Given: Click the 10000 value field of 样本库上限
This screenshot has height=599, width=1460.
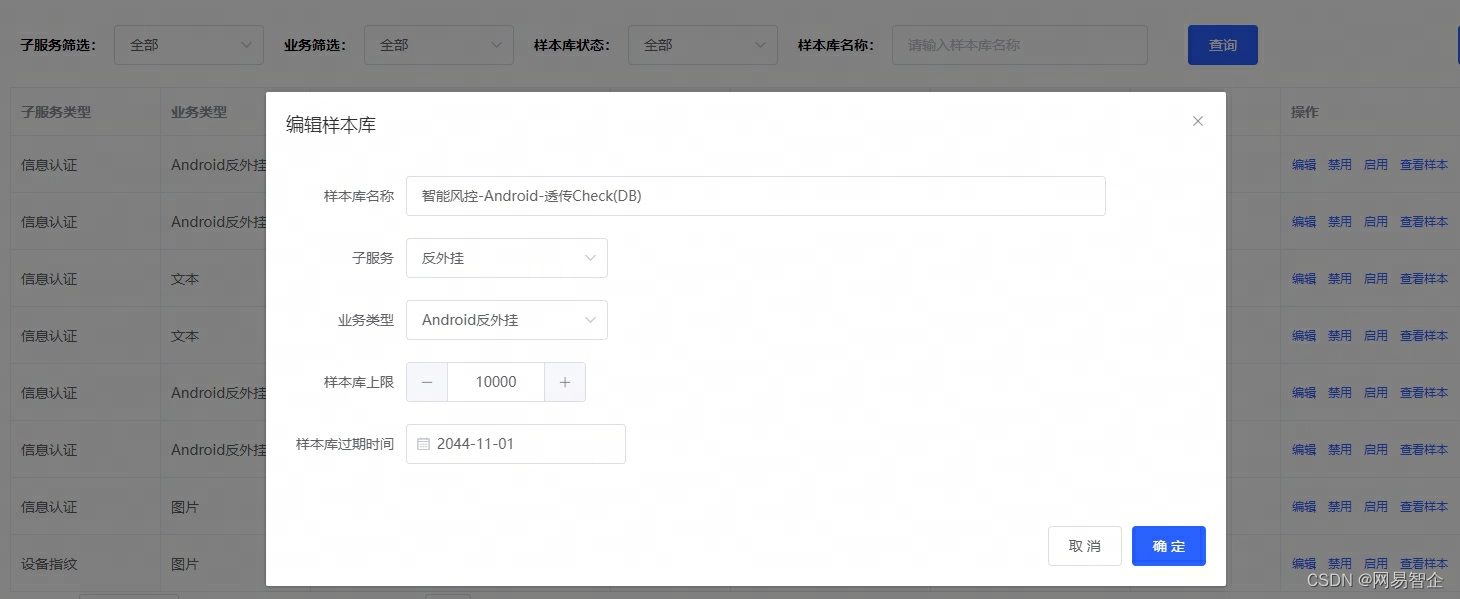Looking at the screenshot, I should tap(496, 382).
